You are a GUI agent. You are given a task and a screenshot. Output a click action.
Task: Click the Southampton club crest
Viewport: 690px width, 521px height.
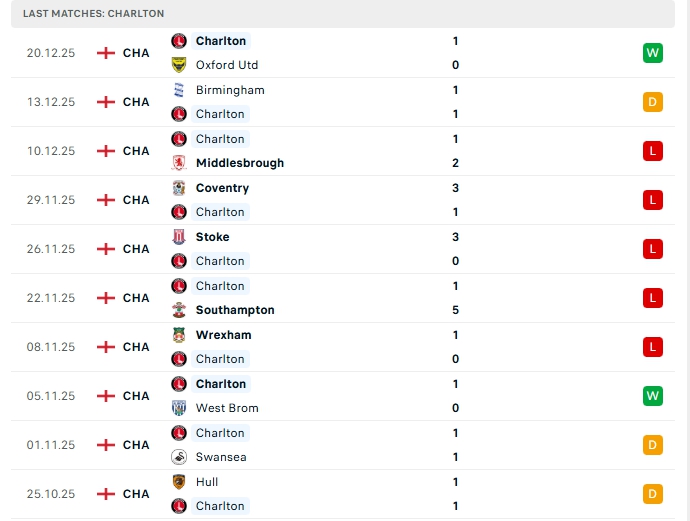(x=179, y=310)
